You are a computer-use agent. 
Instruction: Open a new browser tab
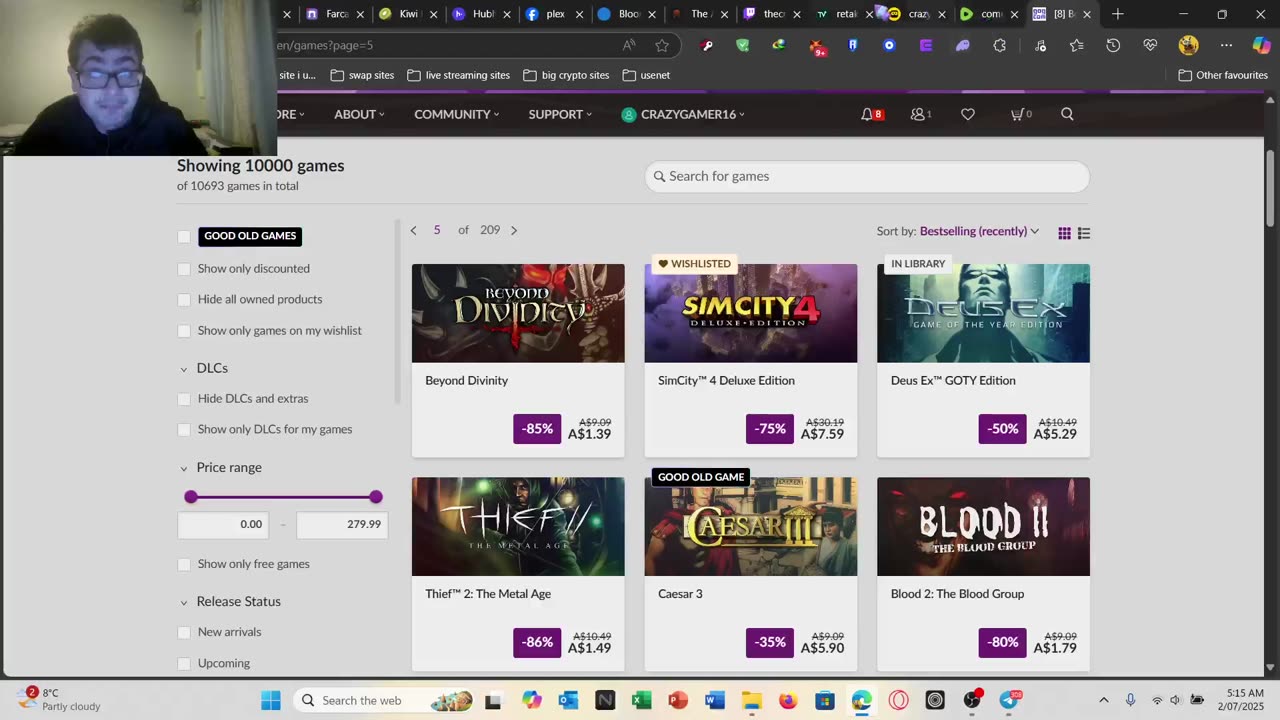point(1118,14)
